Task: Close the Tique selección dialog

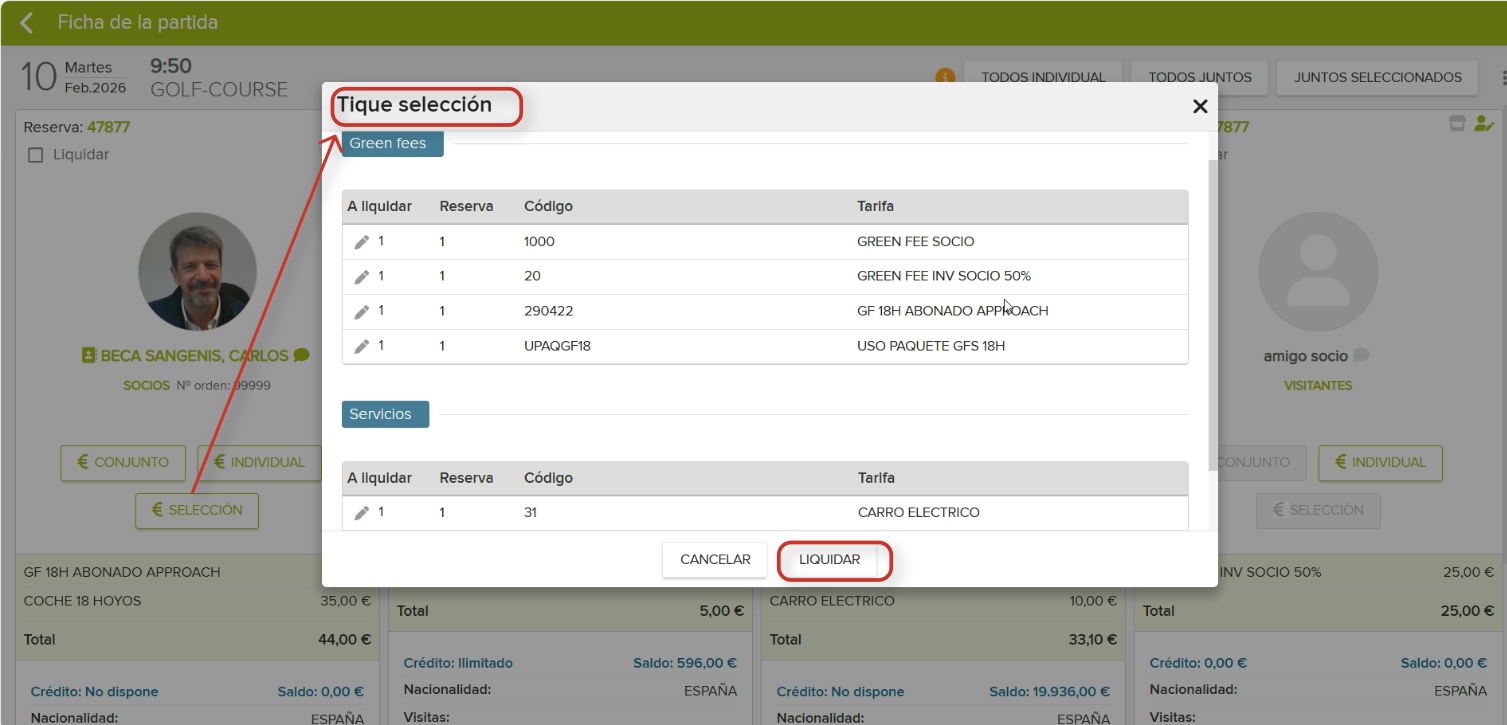Action: tap(1200, 107)
